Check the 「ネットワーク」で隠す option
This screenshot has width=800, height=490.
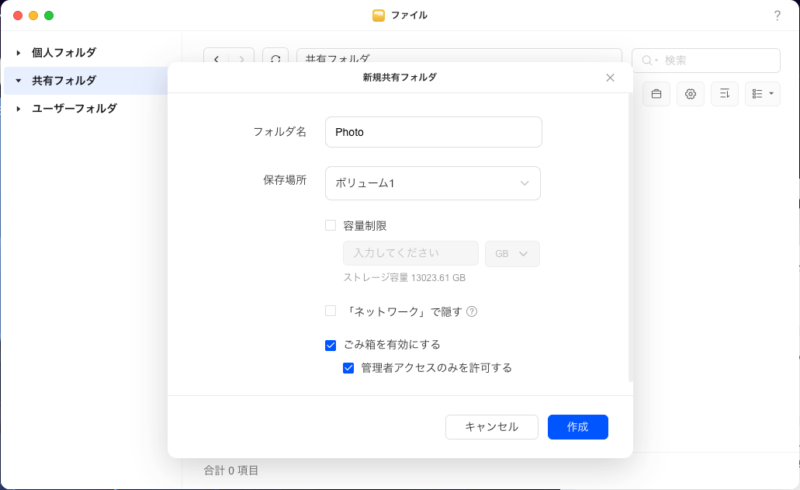331,311
